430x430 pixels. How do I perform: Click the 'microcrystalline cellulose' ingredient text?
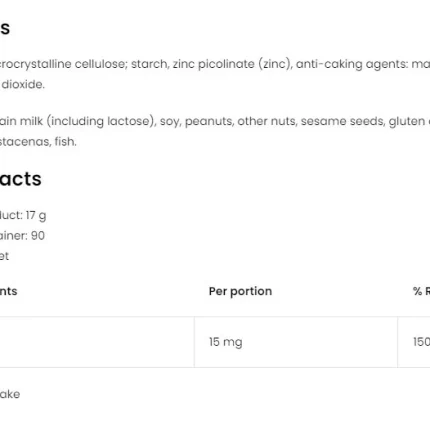point(63,64)
